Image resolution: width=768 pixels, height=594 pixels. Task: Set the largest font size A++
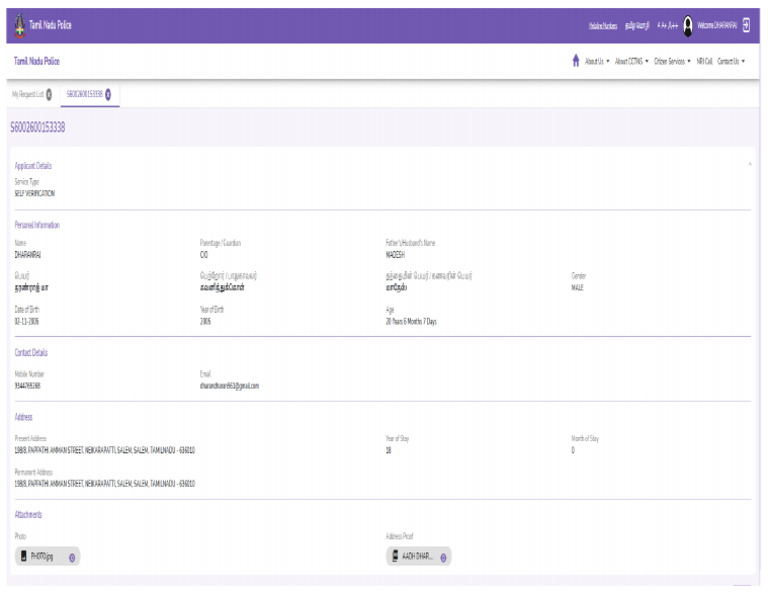673,25
